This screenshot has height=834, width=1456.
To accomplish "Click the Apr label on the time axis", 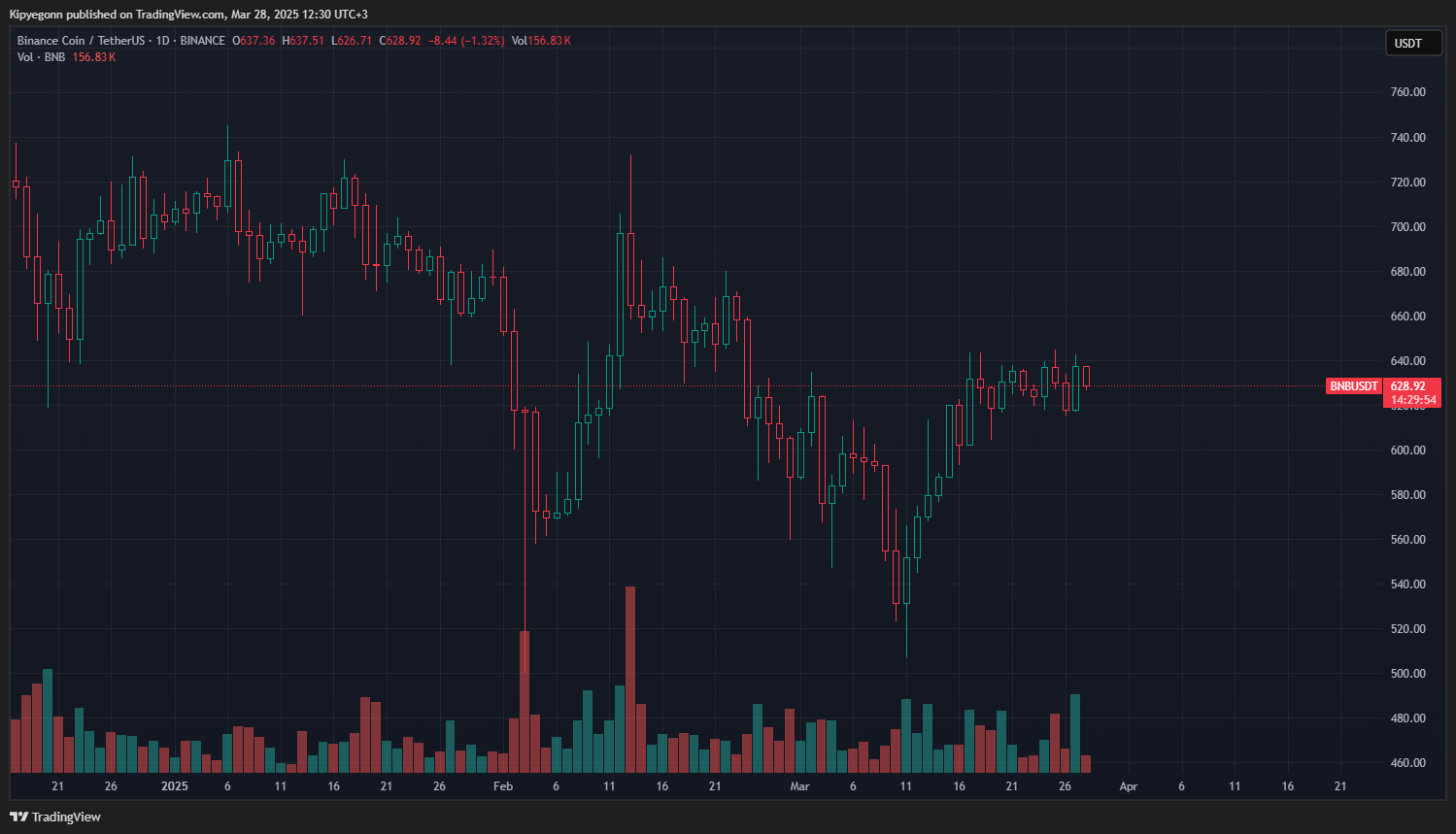I will coord(1128,786).
